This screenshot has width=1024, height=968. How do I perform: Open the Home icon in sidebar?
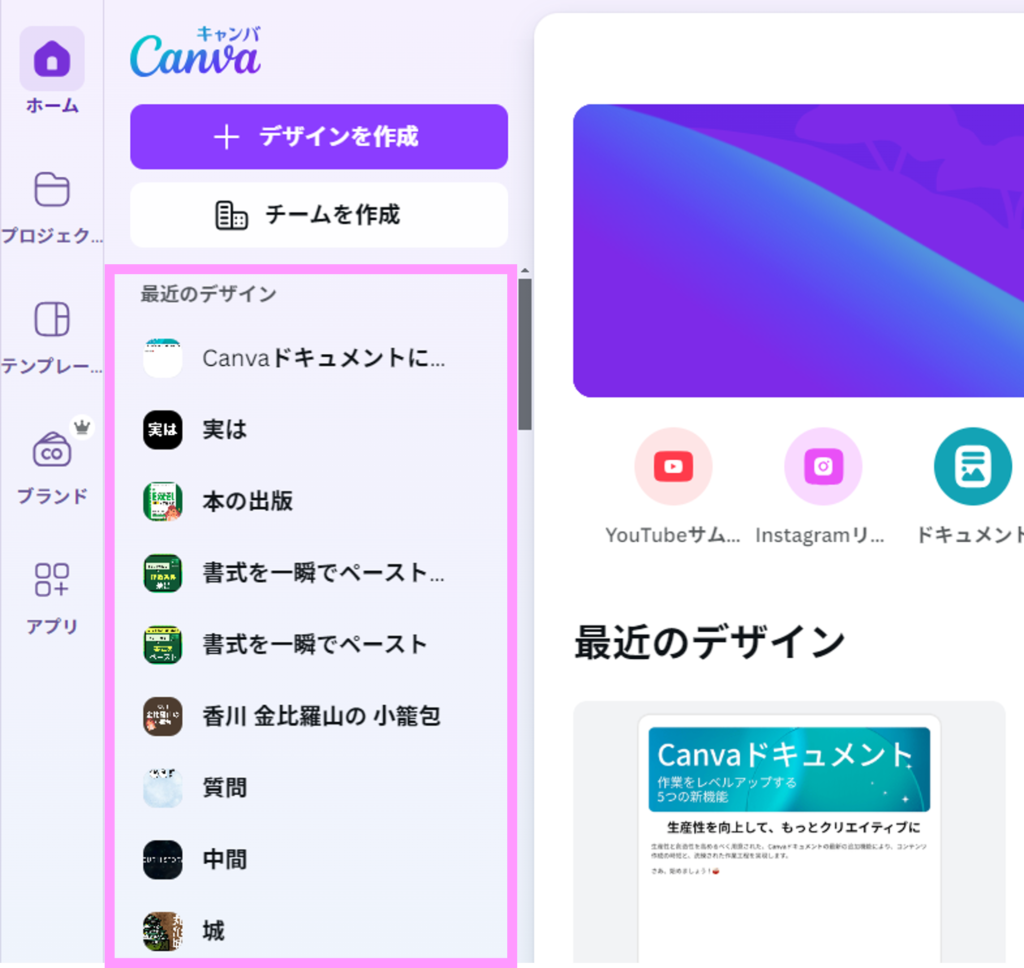[x=52, y=60]
